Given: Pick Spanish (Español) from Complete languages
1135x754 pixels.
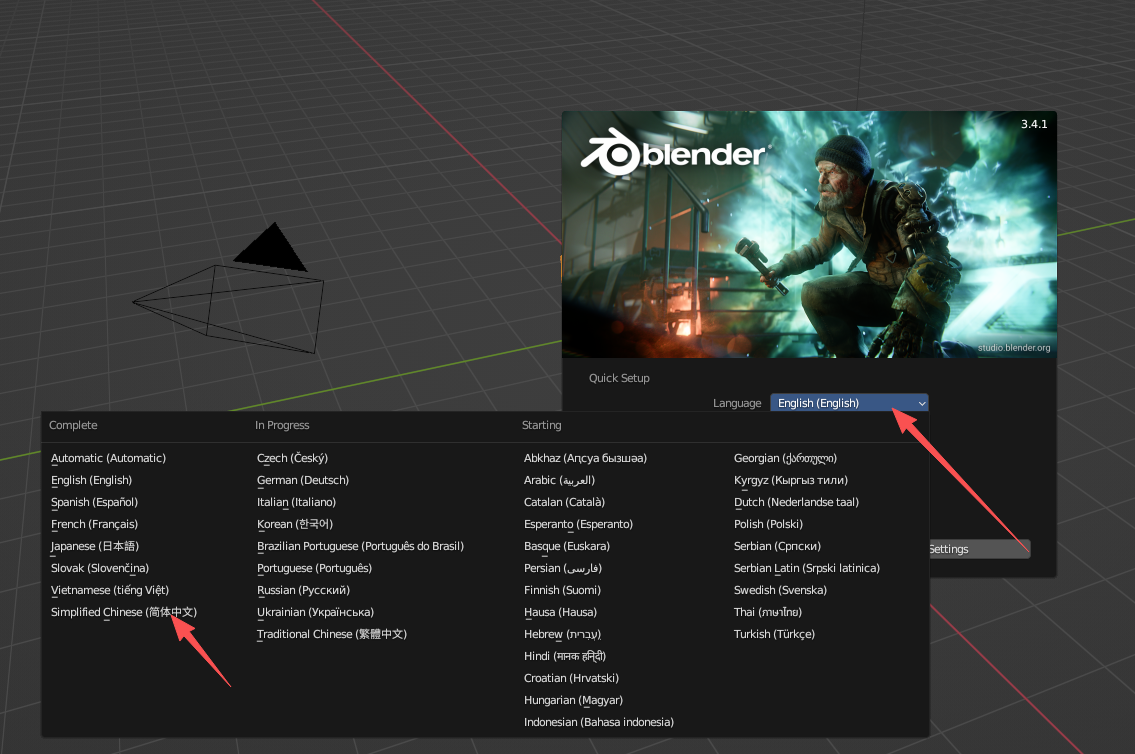Looking at the screenshot, I should [x=94, y=501].
